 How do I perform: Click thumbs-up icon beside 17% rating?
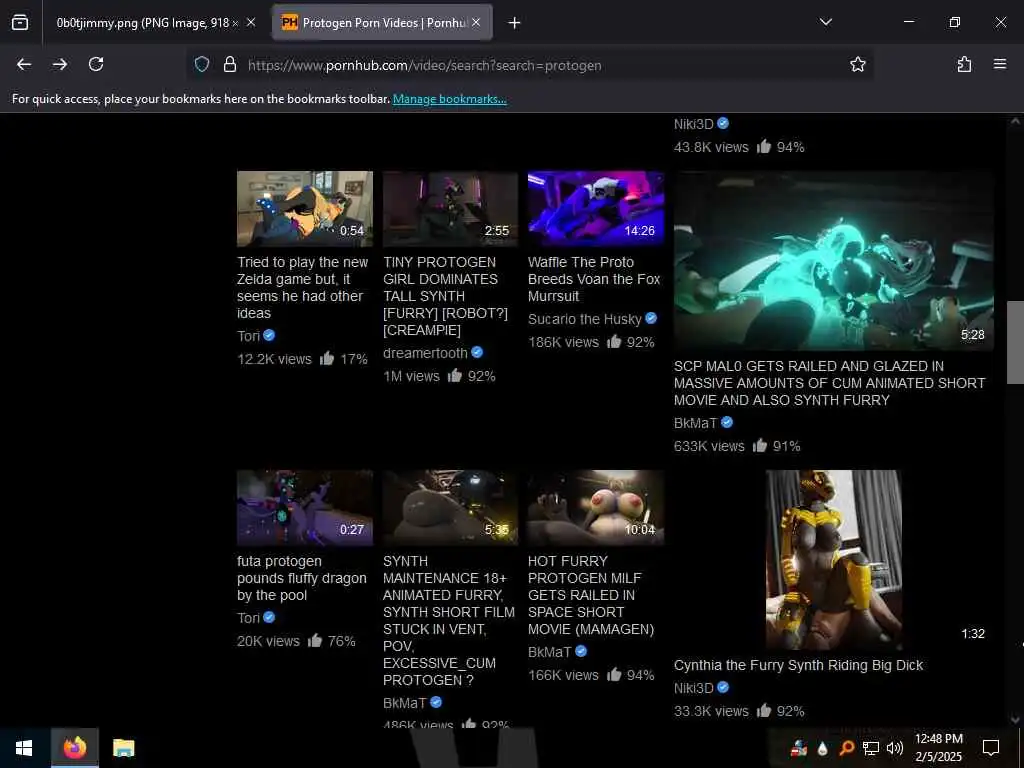[327, 359]
